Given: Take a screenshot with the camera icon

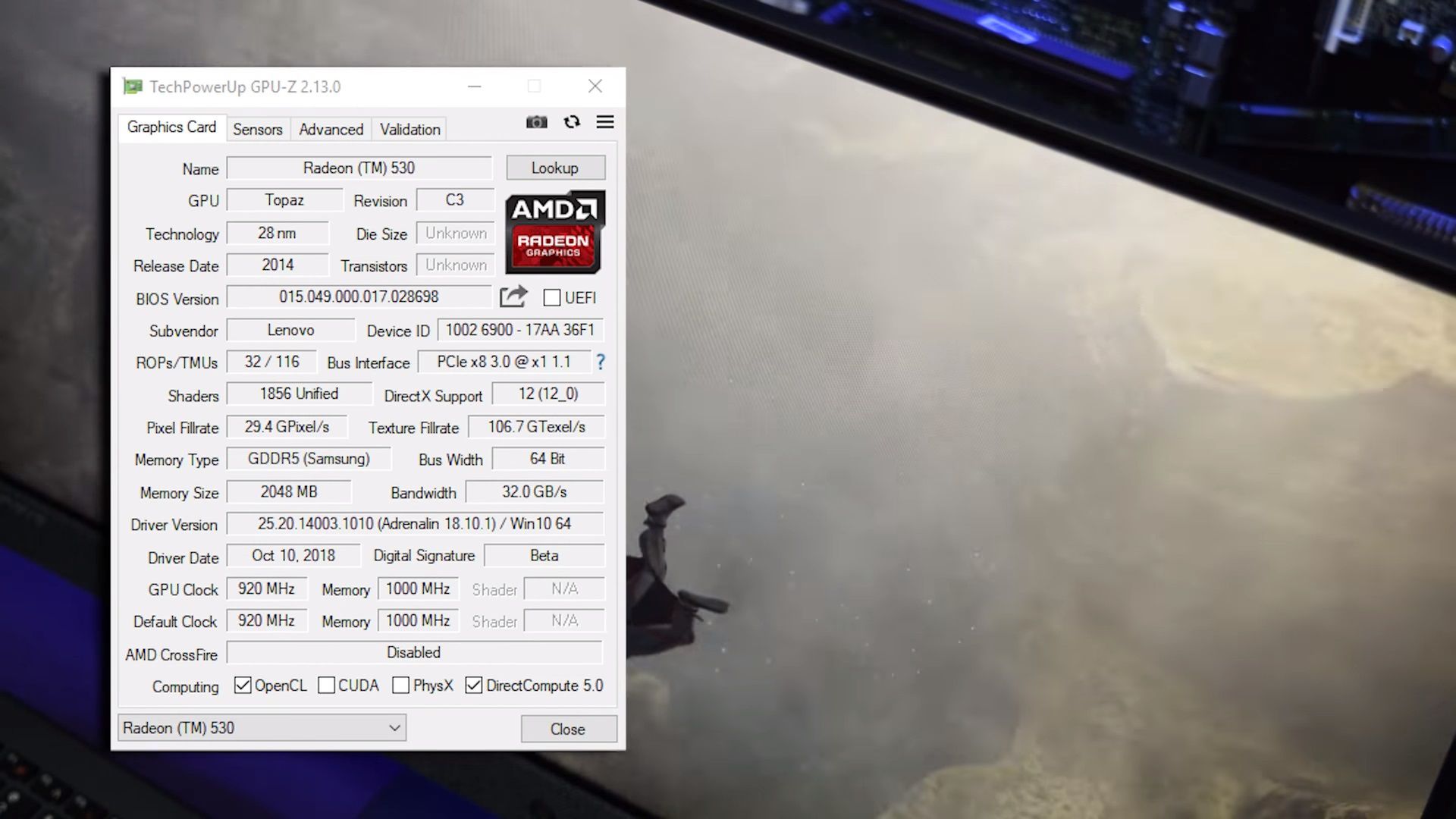Looking at the screenshot, I should pyautogui.click(x=536, y=122).
